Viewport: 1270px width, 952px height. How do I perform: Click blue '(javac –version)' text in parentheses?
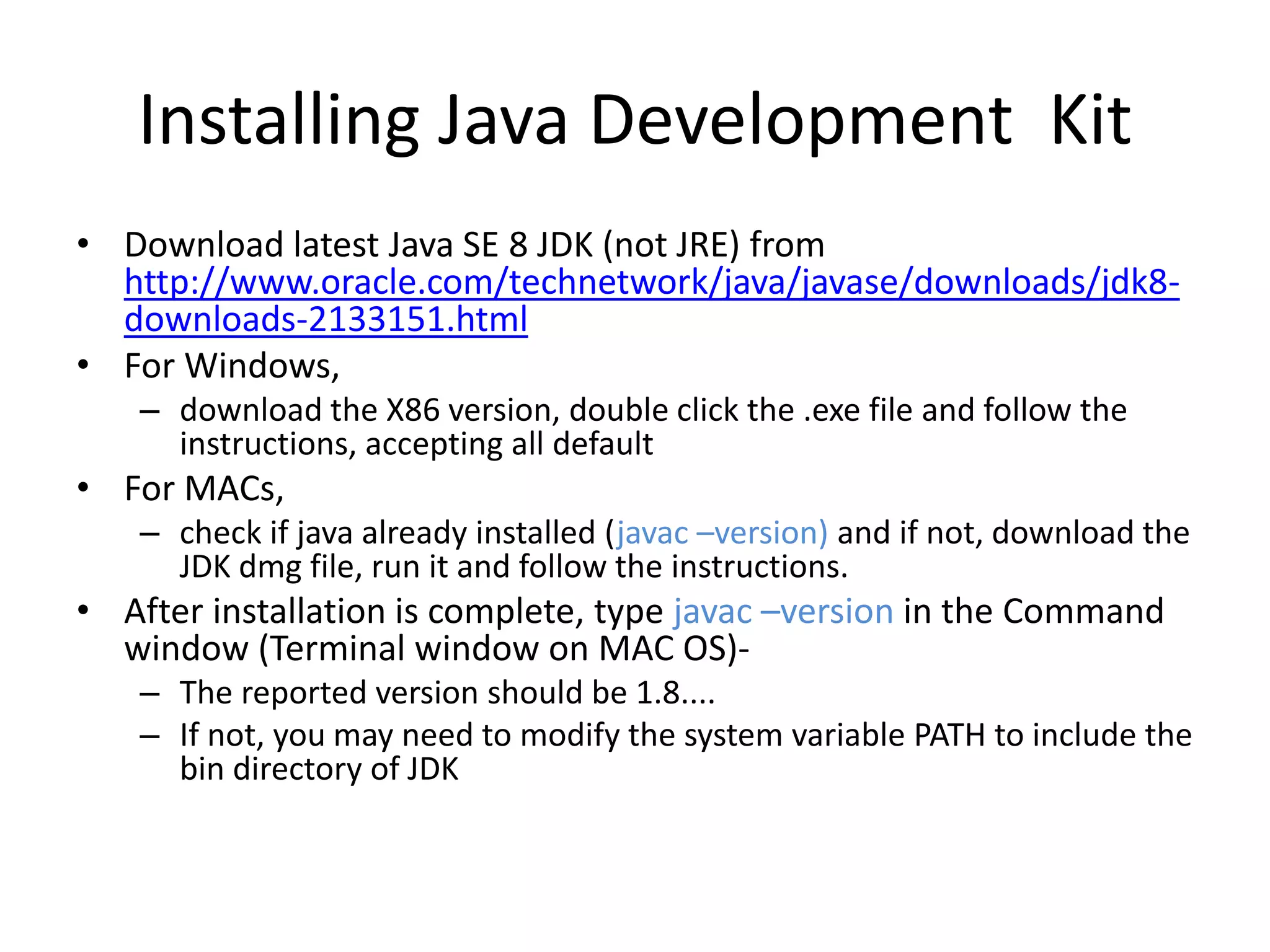[x=721, y=533]
